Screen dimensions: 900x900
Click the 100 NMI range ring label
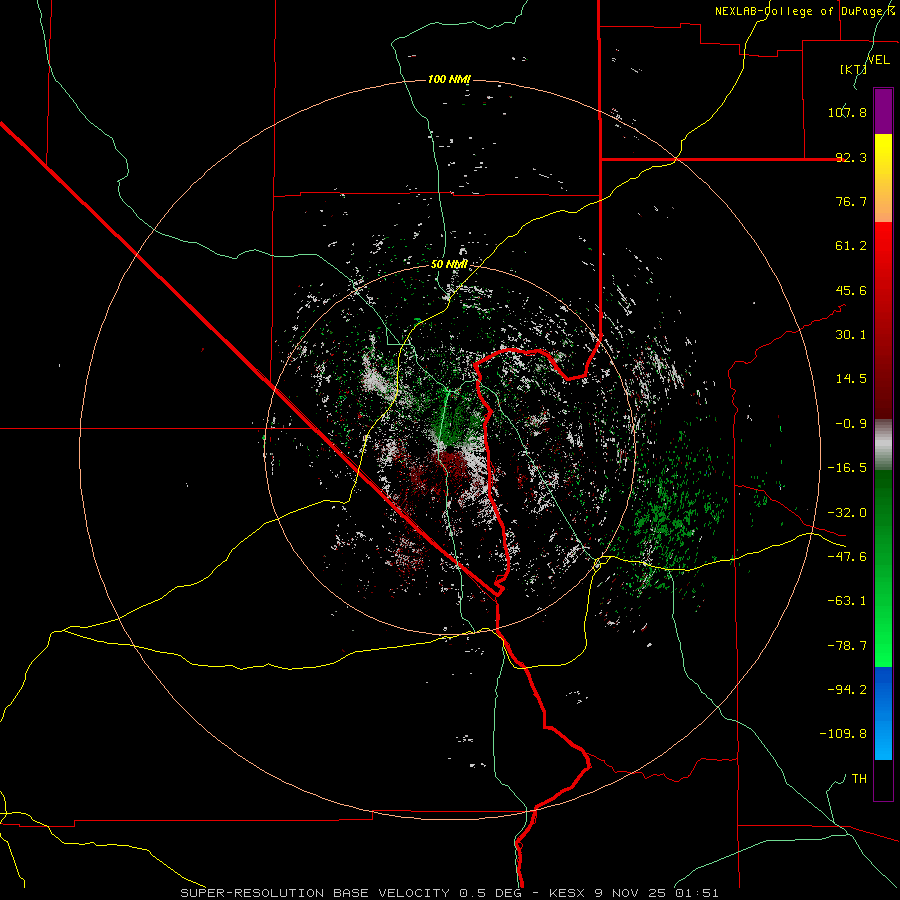(x=449, y=79)
